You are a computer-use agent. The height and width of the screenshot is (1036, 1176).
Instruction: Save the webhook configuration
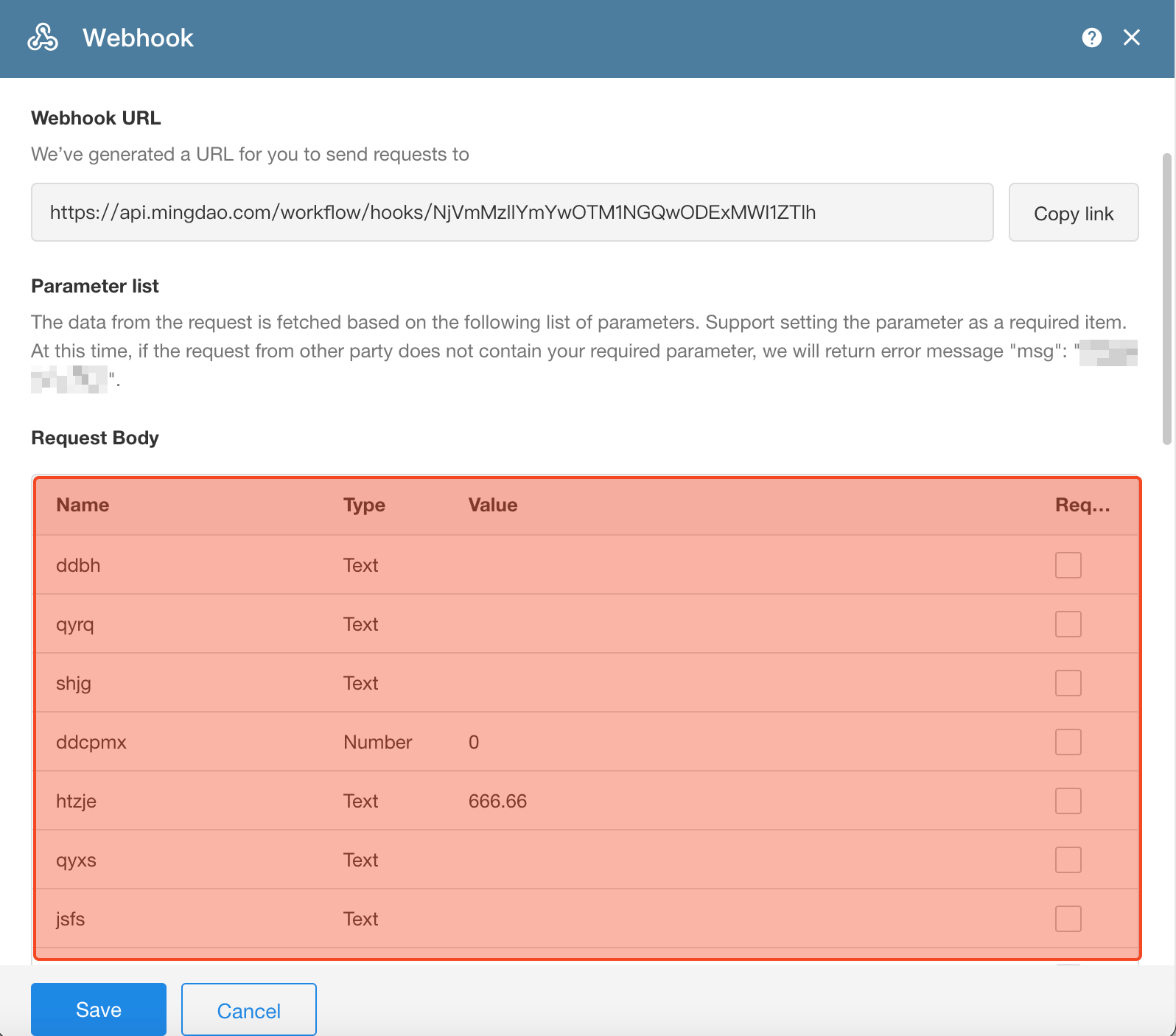pyautogui.click(x=99, y=1009)
